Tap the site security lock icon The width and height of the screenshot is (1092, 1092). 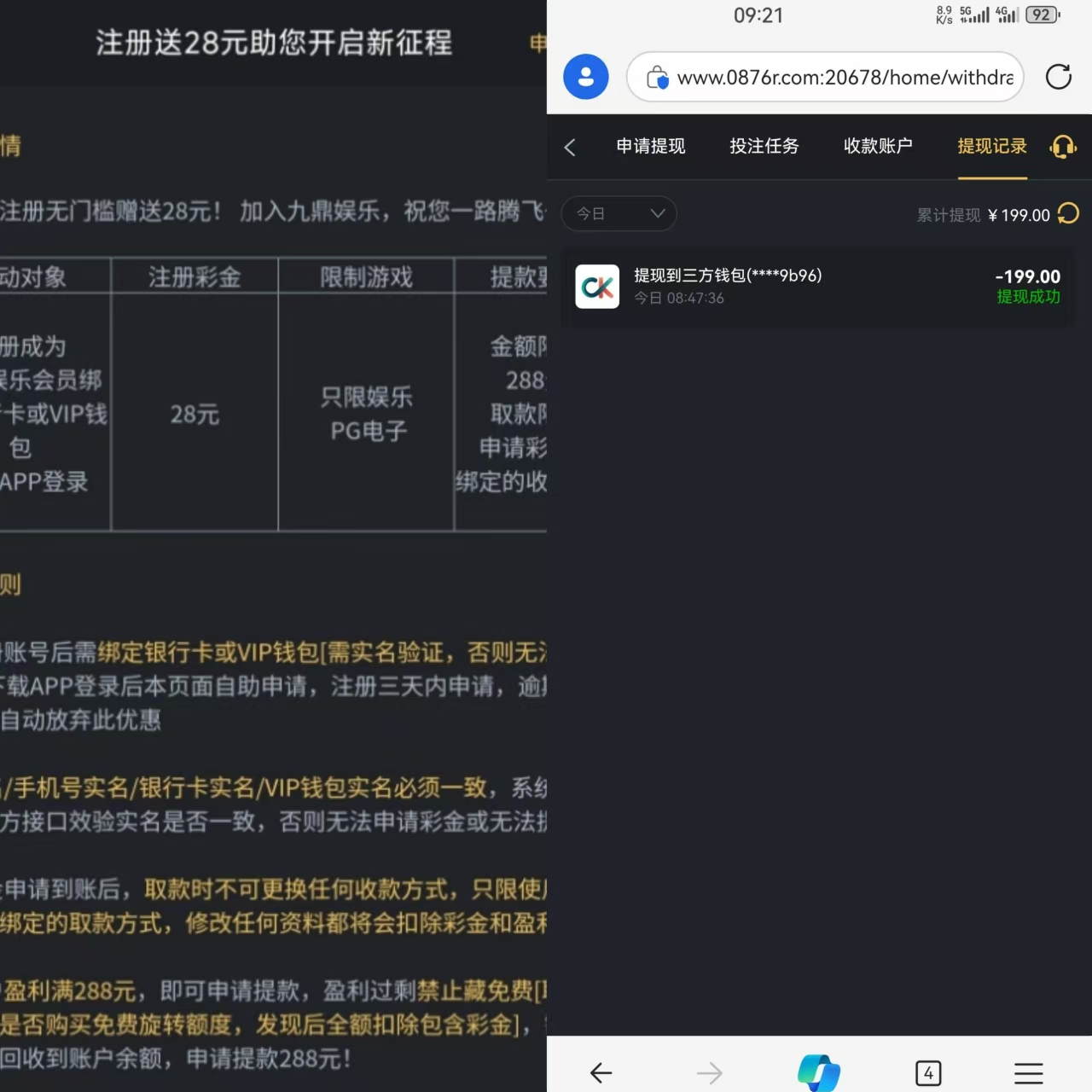click(x=657, y=78)
